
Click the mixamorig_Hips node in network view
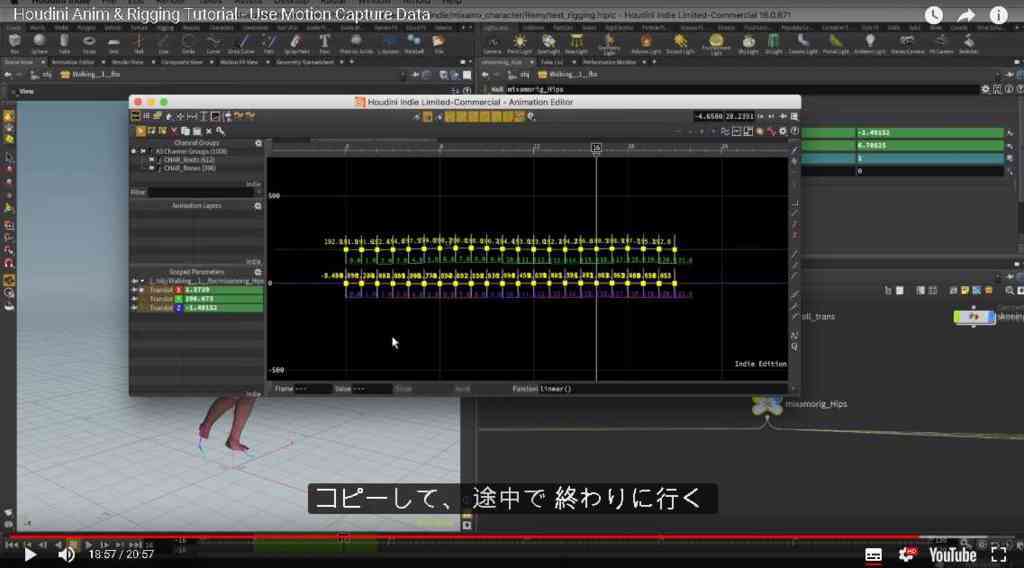(x=767, y=405)
